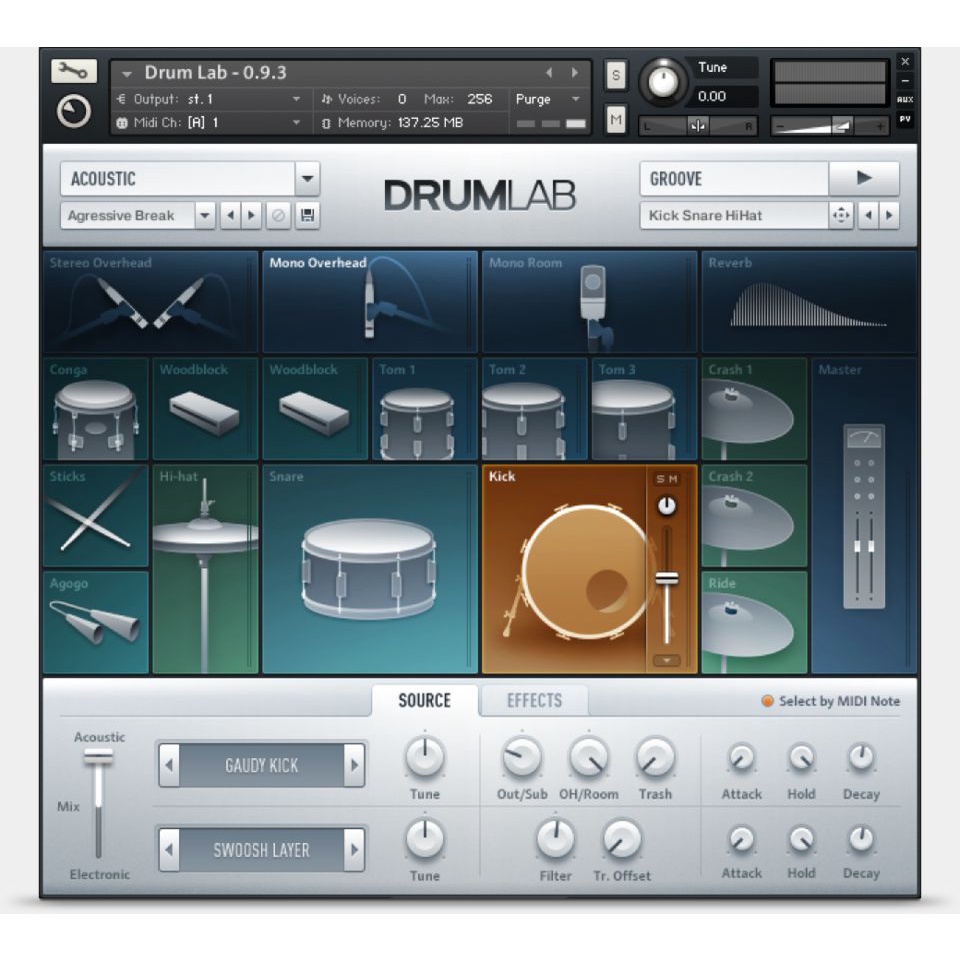Viewport: 960px width, 960px height.
Task: Toggle the PV button
Action: click(904, 119)
